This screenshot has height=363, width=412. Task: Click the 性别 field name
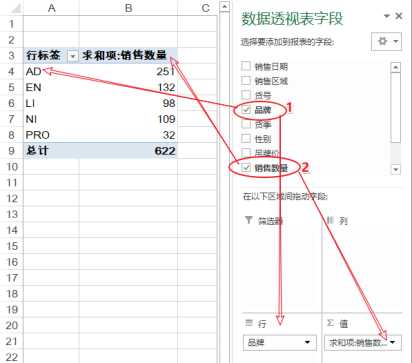(263, 138)
